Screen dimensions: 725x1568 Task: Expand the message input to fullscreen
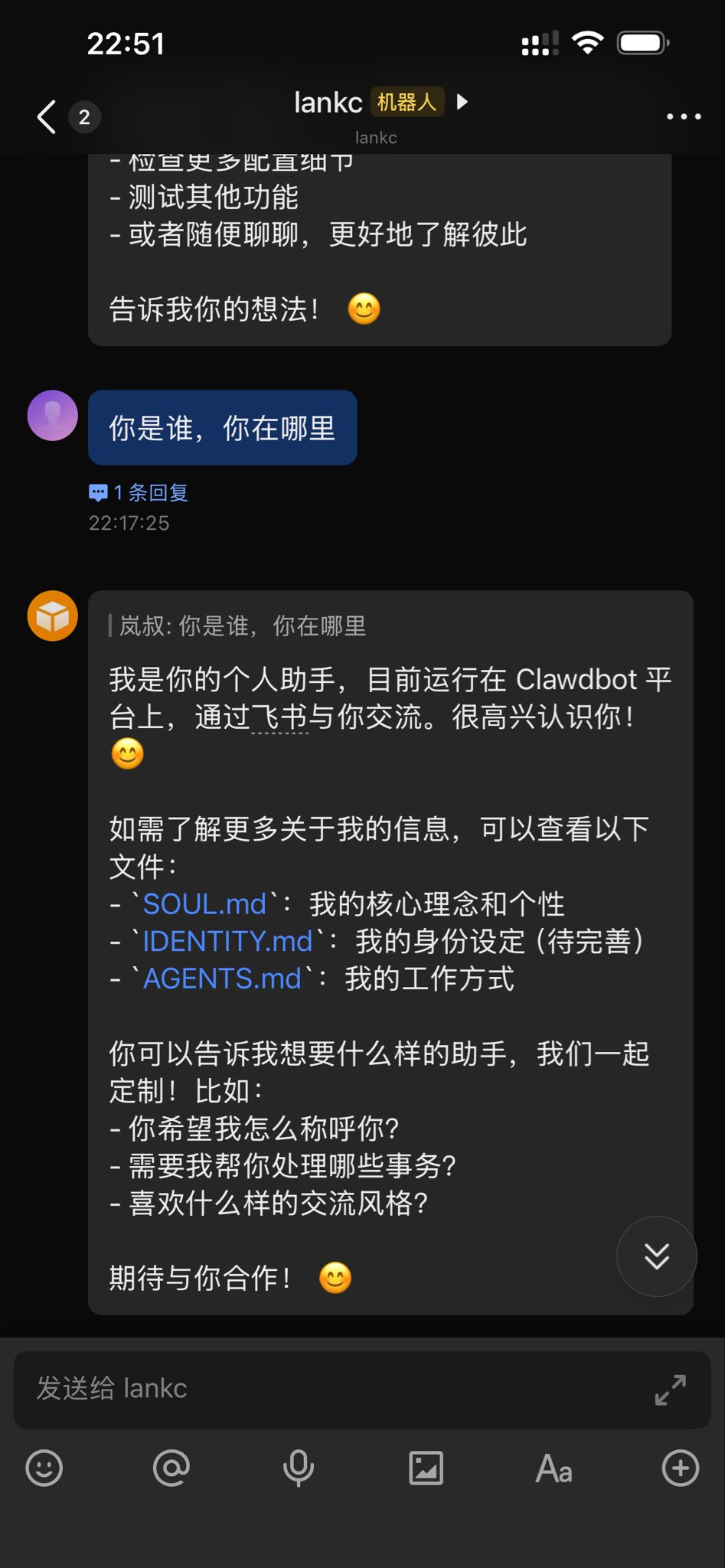(670, 1390)
